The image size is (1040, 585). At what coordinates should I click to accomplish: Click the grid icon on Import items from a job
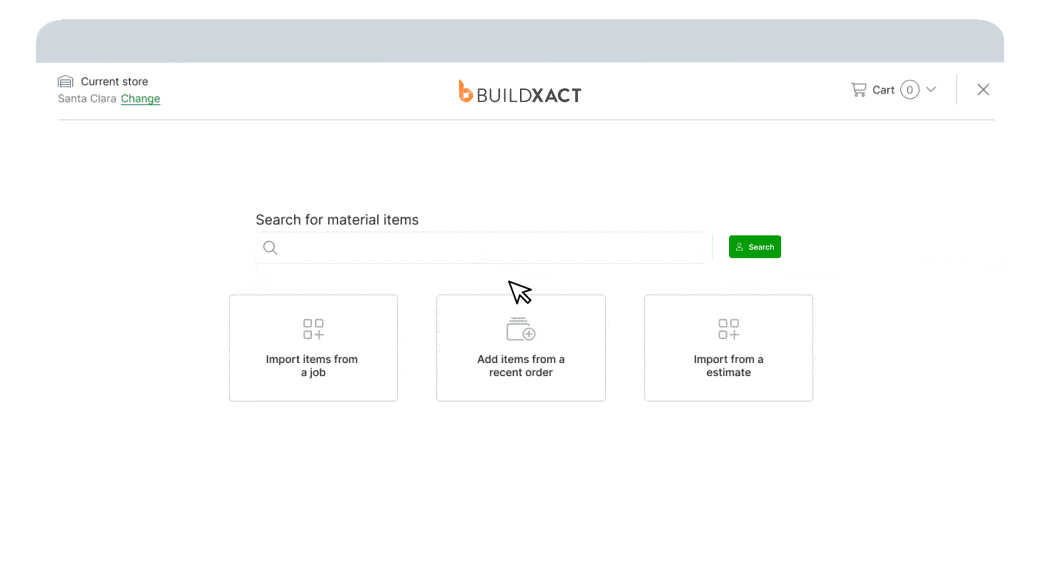tap(313, 328)
